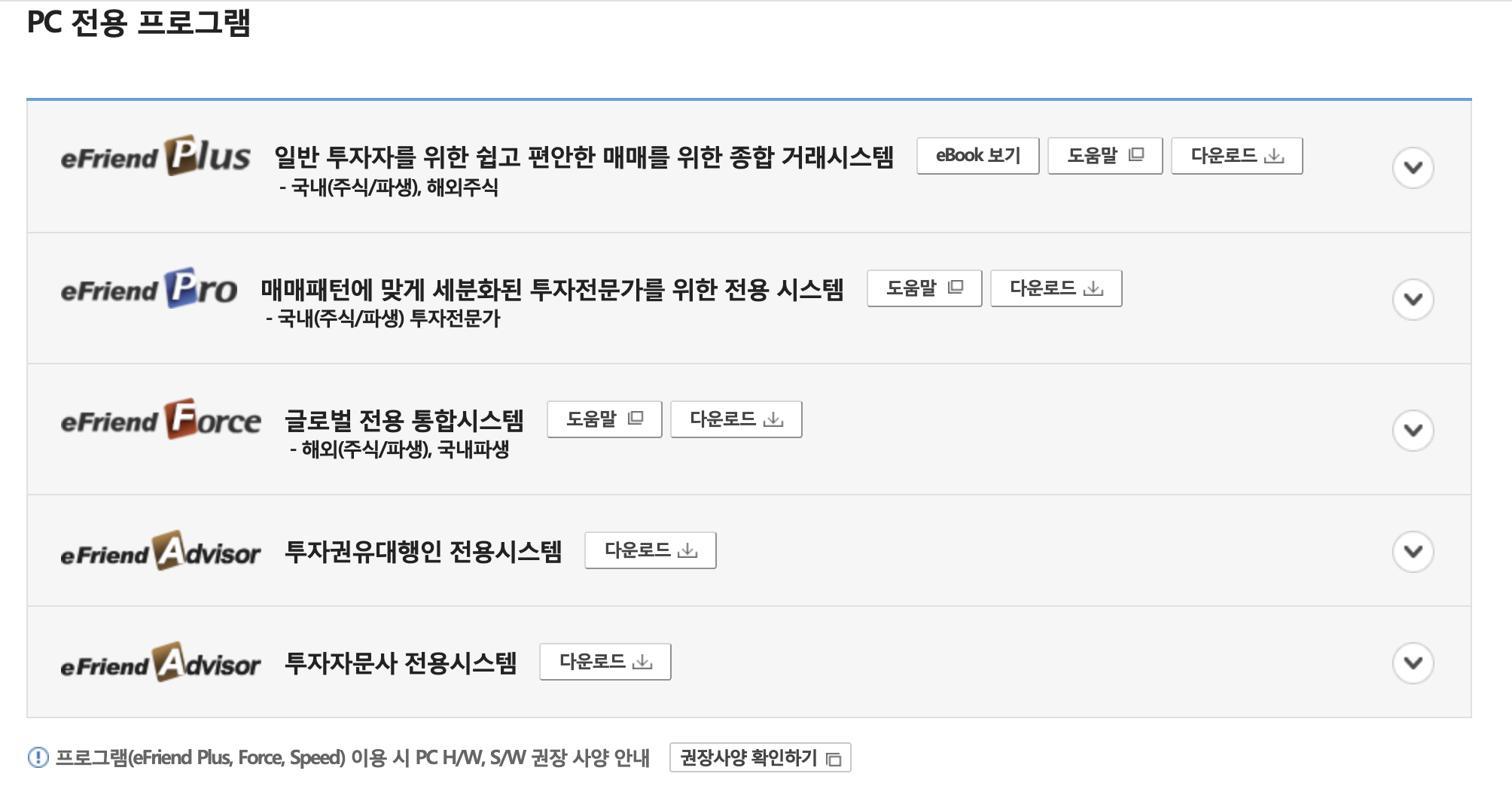The height and width of the screenshot is (795, 1512).
Task: Expand the eFriend Force row chevron
Action: tap(1413, 430)
